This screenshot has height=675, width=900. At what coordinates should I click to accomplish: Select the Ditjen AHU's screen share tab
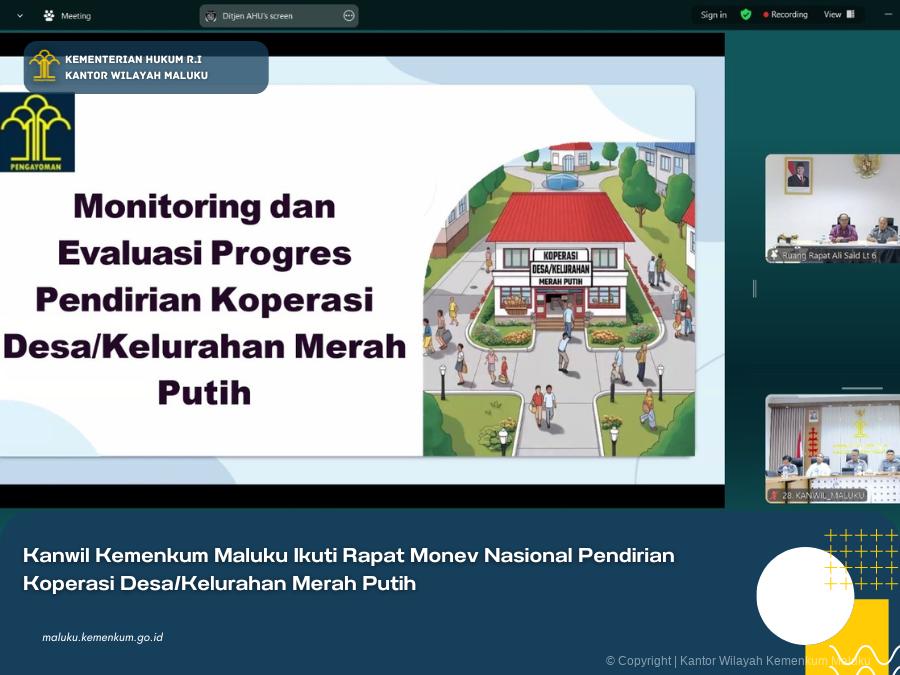[279, 16]
